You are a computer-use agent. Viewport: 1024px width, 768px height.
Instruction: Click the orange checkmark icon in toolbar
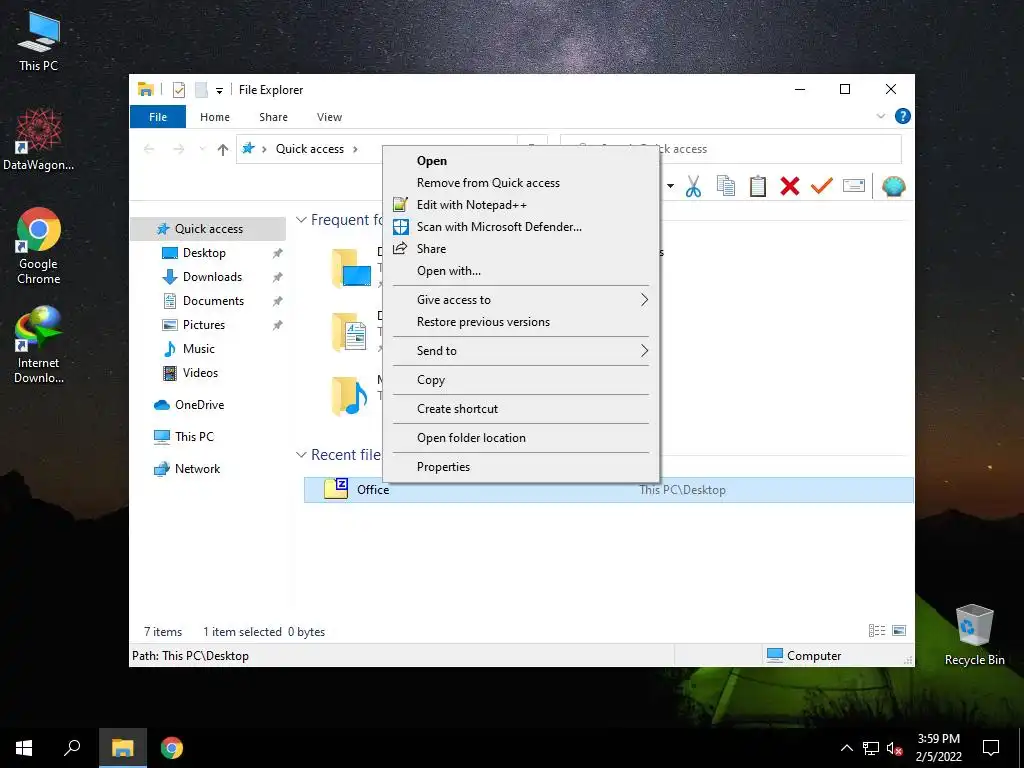pyautogui.click(x=822, y=185)
